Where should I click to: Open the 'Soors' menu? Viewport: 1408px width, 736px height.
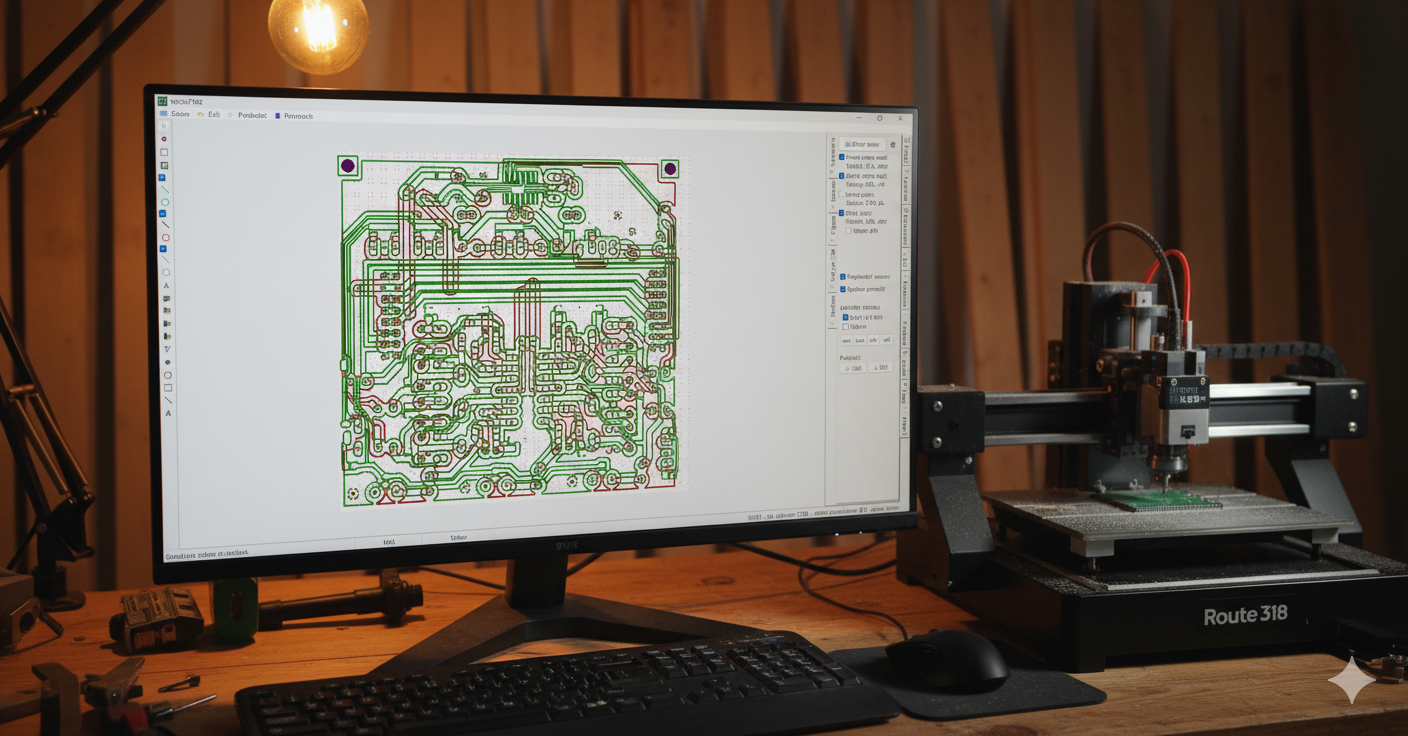coord(176,115)
